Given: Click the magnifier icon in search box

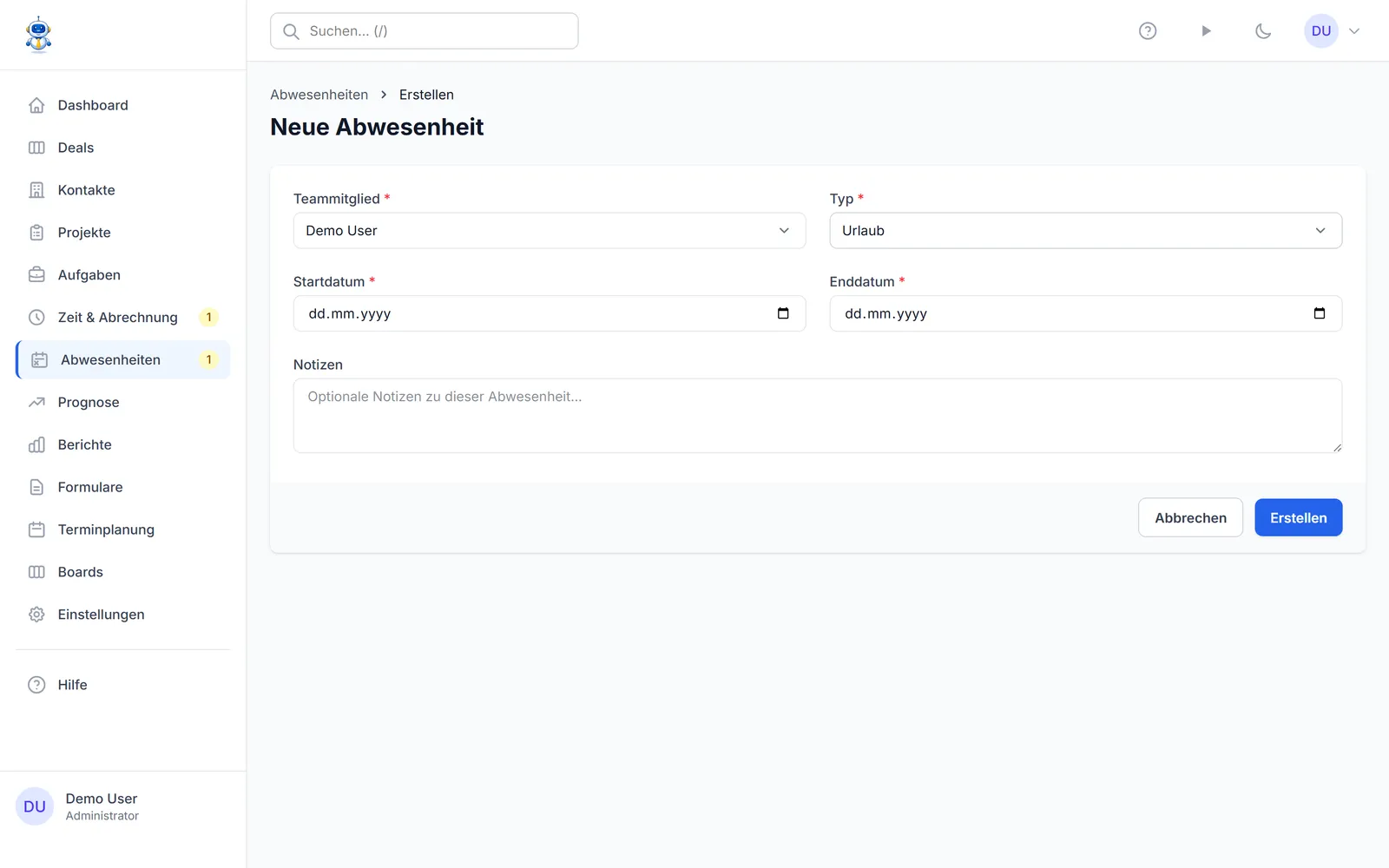Looking at the screenshot, I should click(292, 31).
